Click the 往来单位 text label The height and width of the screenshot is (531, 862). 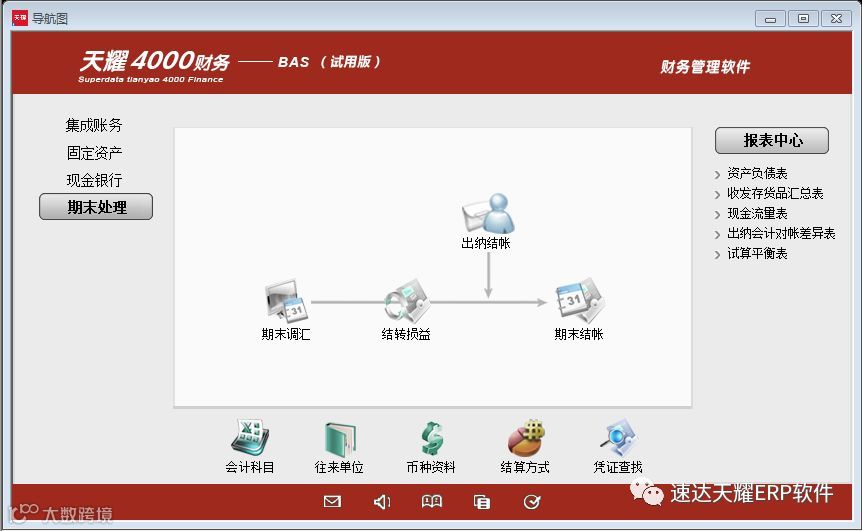point(339,467)
